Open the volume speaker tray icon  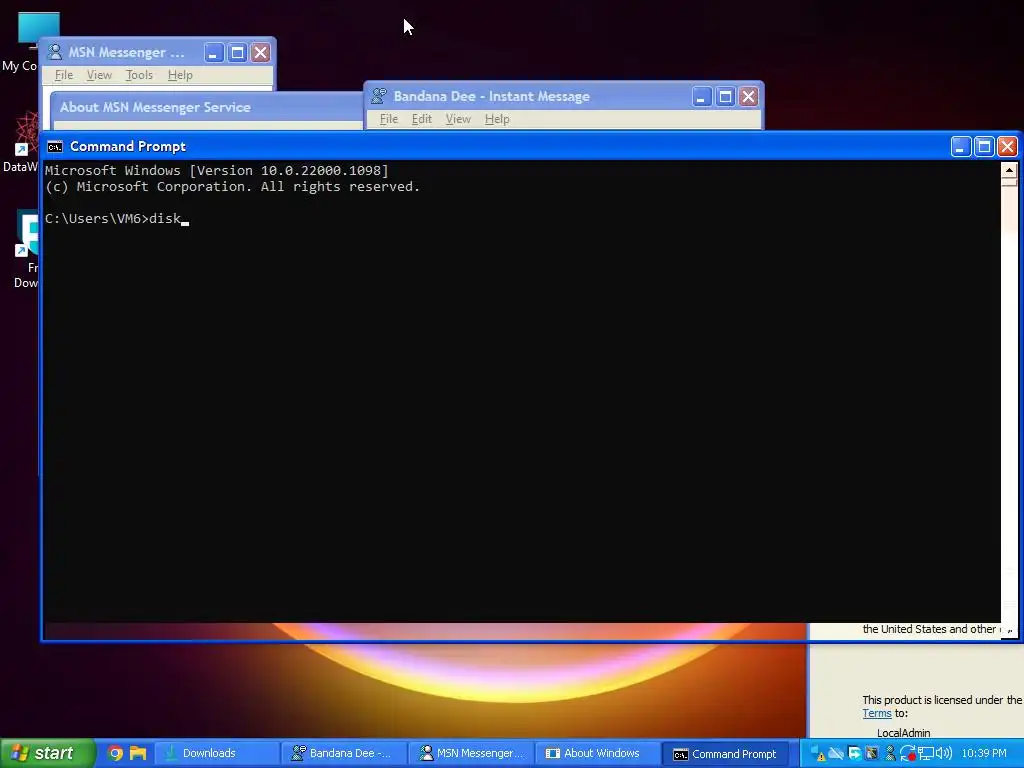(x=944, y=754)
